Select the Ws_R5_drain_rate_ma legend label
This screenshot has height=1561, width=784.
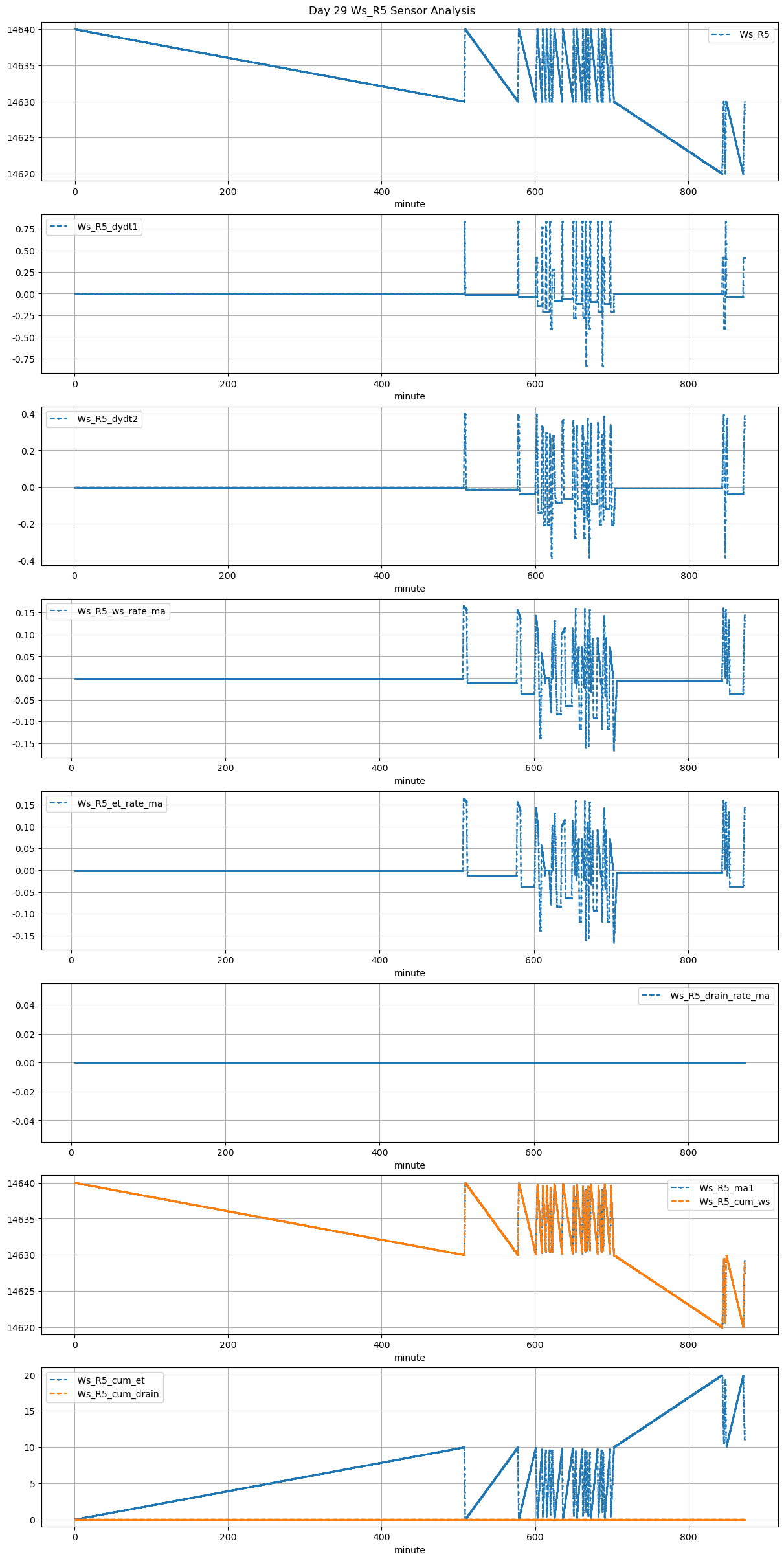(x=720, y=996)
